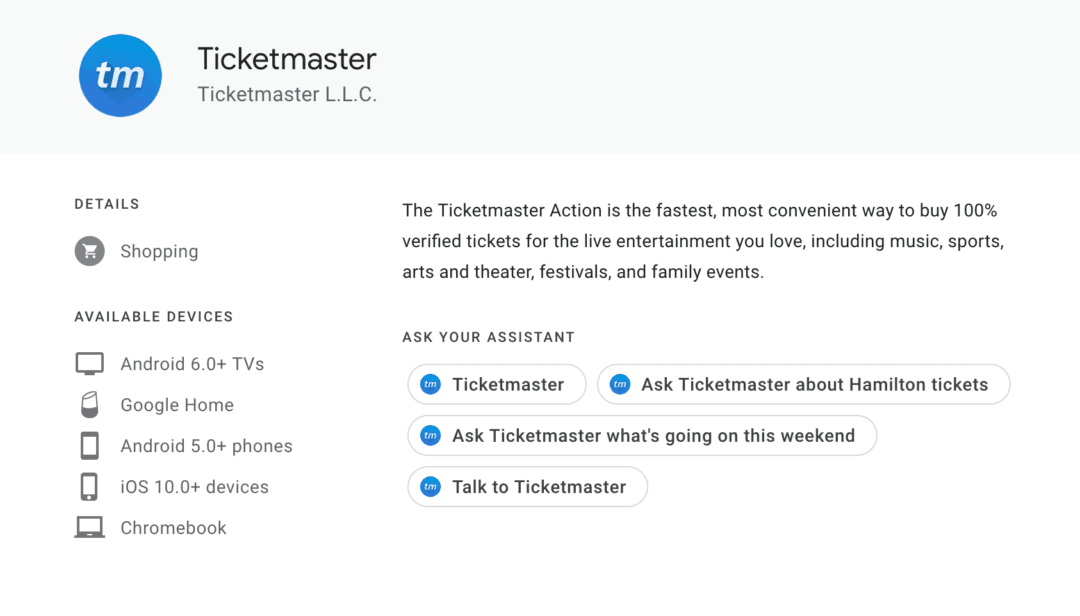Click tm icon in the Ticketmaster chip
This screenshot has width=1080, height=616.
coord(430,384)
